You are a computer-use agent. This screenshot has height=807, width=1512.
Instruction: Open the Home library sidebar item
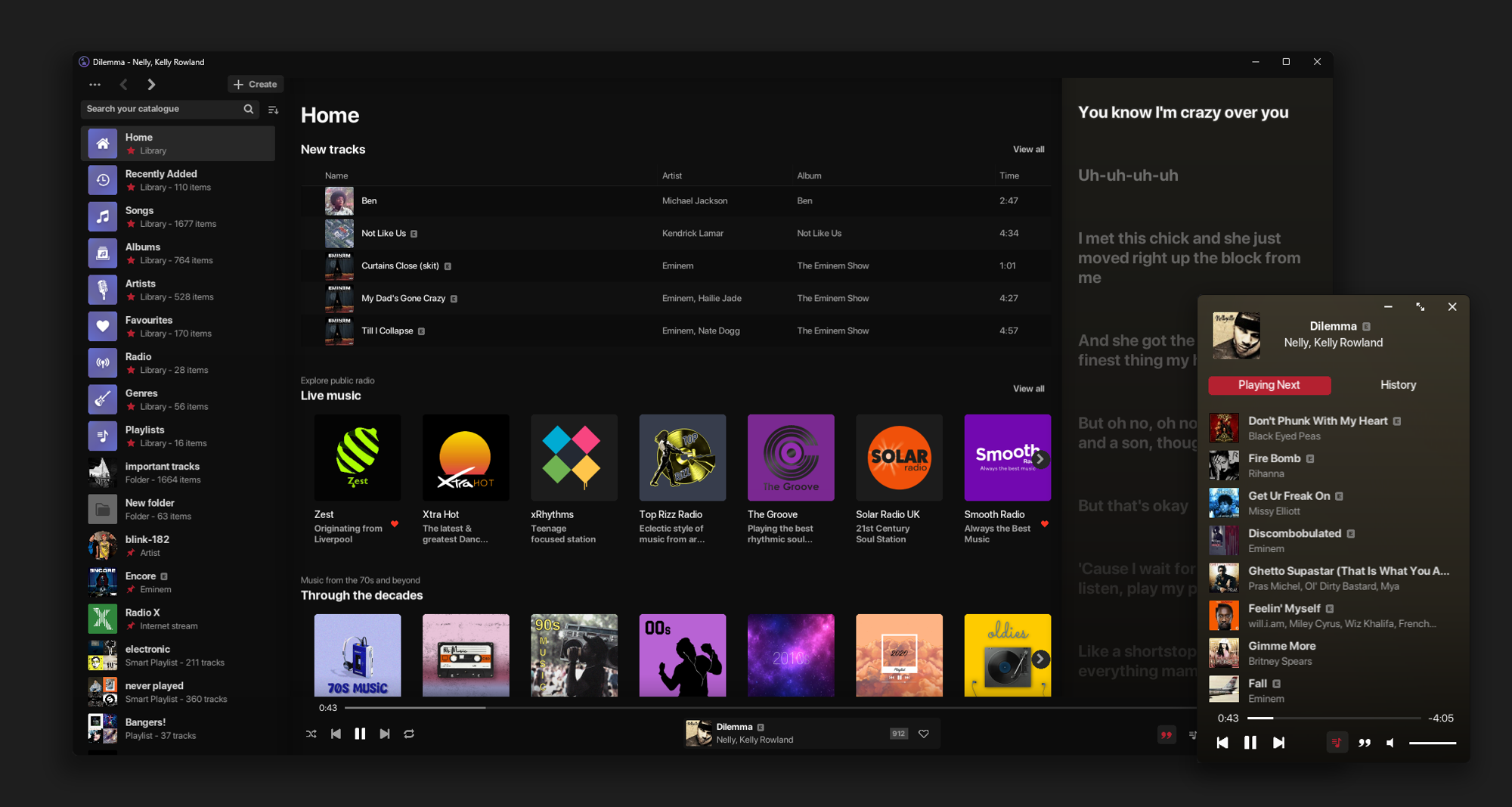pyautogui.click(x=178, y=144)
